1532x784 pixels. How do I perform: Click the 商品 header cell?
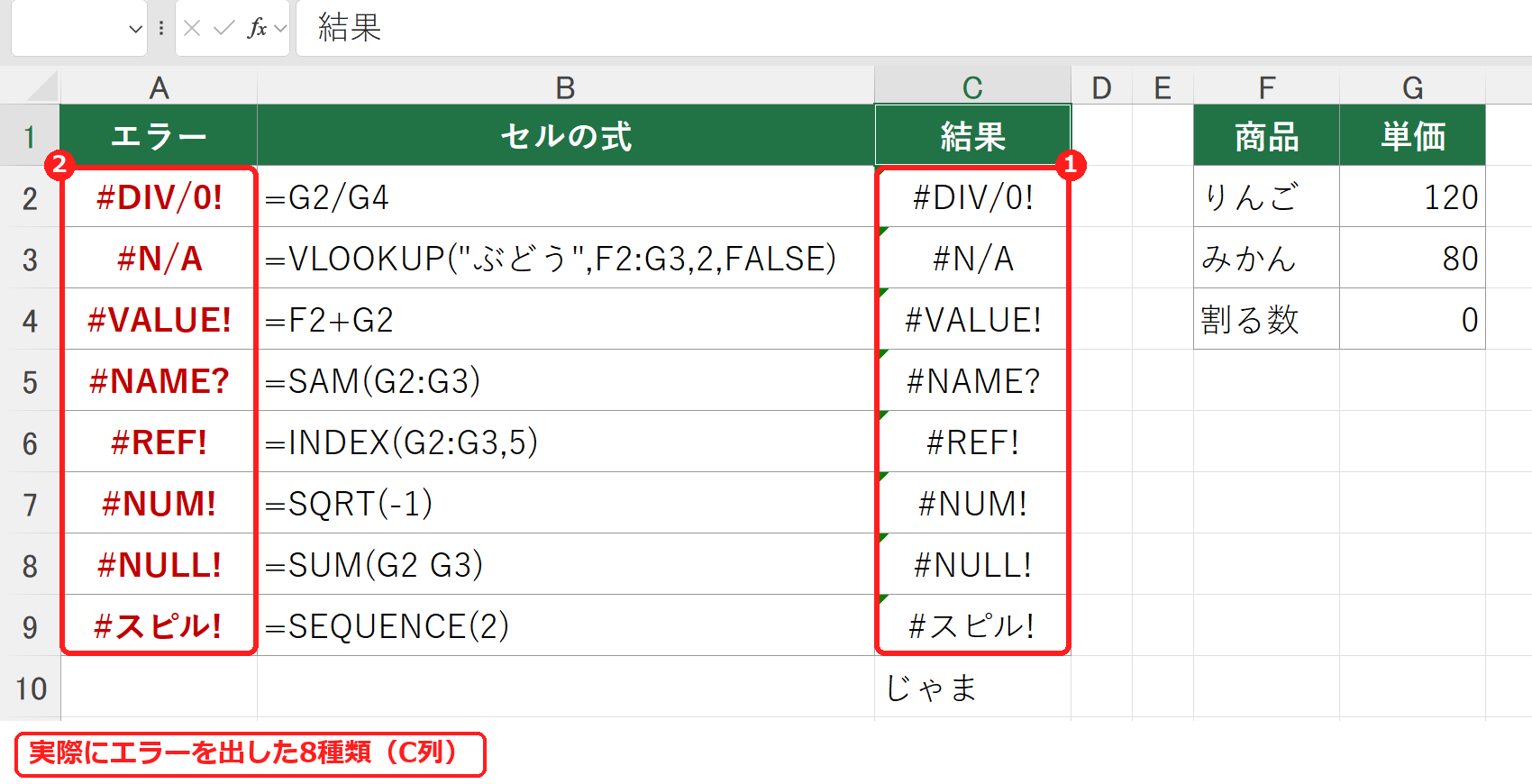(x=1266, y=136)
